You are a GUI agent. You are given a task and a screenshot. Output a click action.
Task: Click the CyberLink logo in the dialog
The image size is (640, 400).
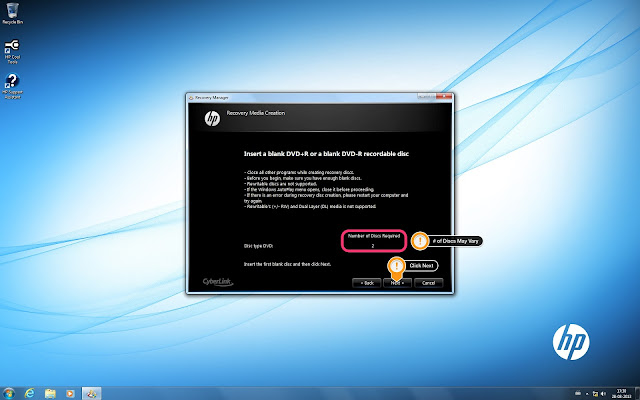point(218,282)
